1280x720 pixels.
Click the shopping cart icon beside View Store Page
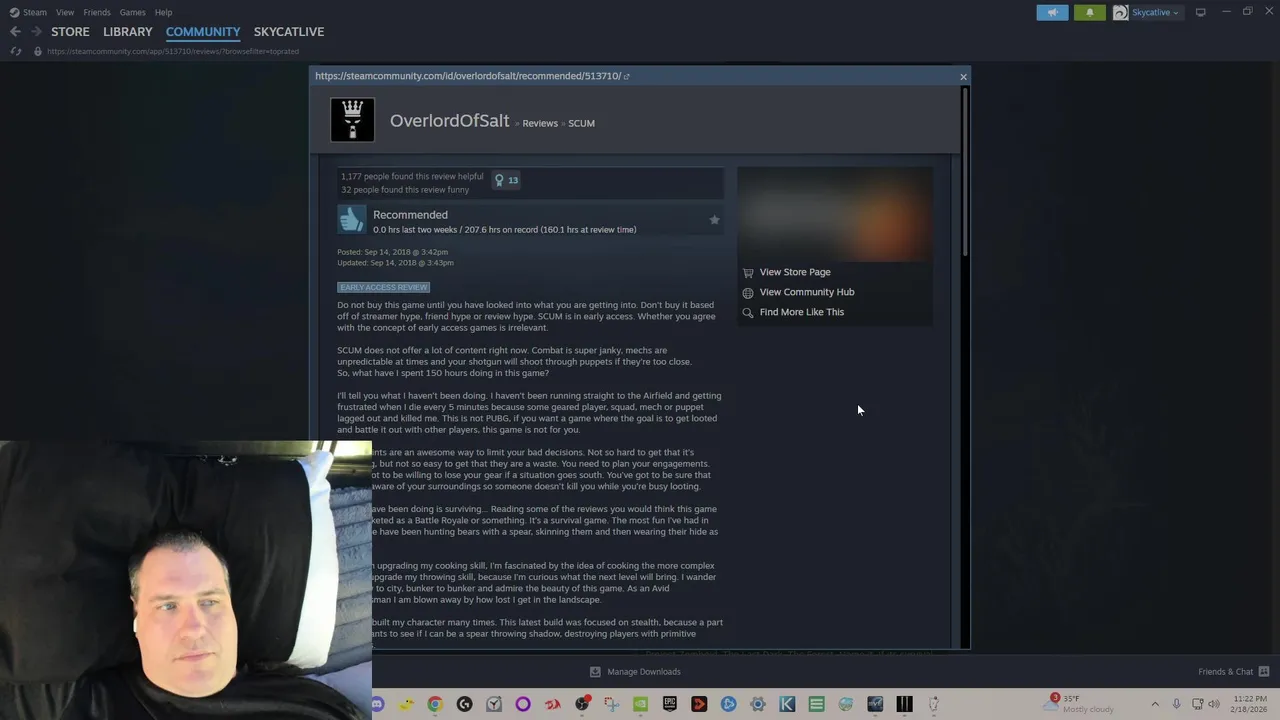click(748, 272)
